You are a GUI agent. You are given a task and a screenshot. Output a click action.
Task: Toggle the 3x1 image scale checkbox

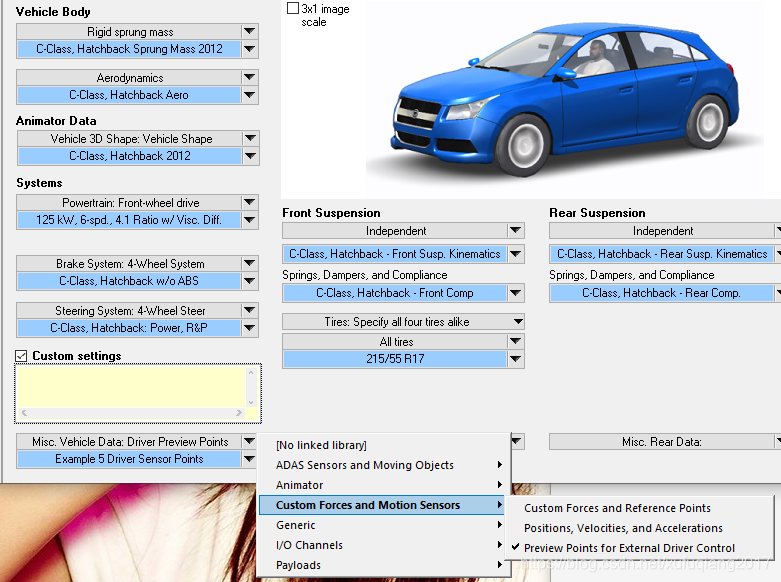coord(293,8)
